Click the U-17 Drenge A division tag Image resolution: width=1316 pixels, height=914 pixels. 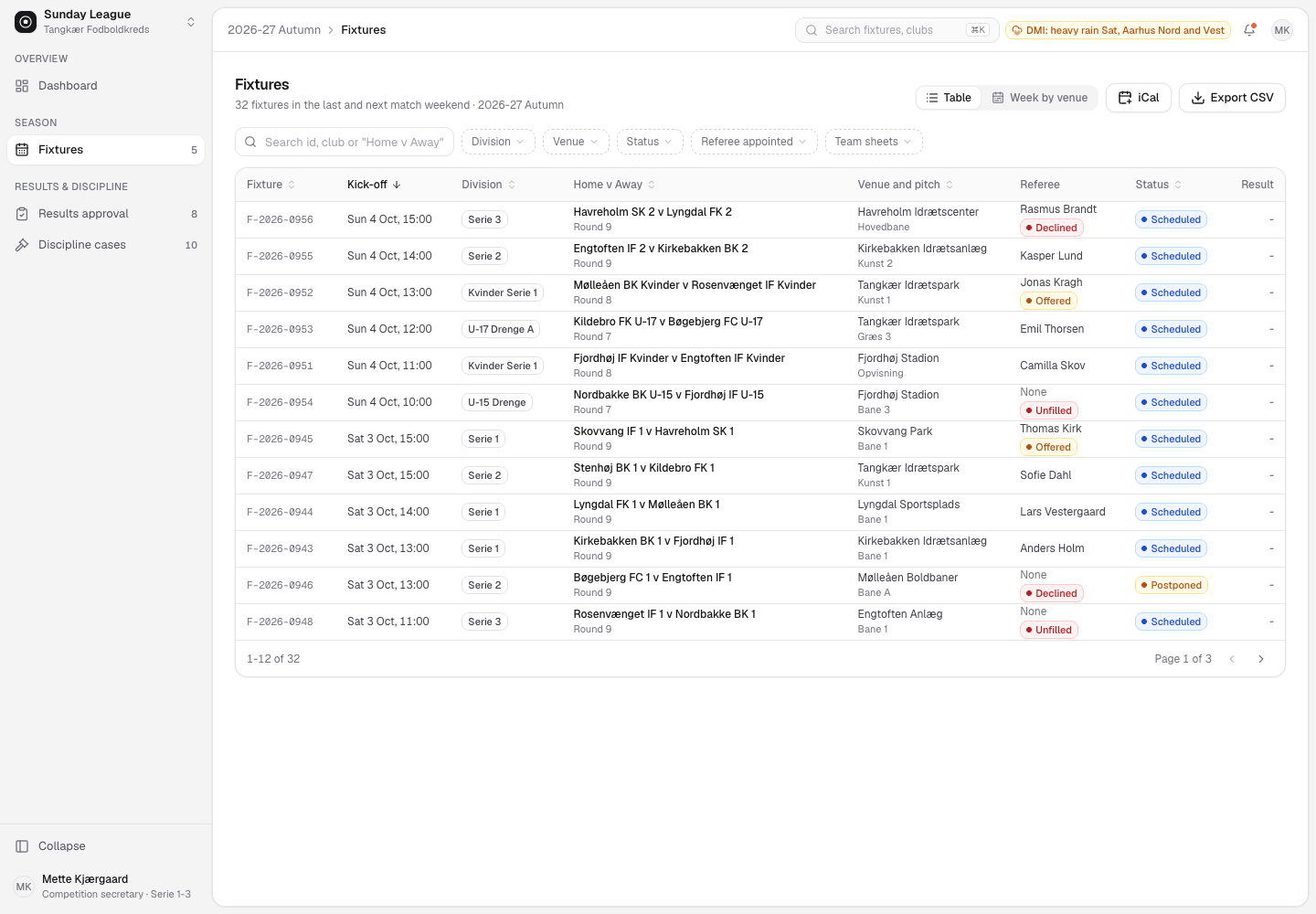point(501,330)
